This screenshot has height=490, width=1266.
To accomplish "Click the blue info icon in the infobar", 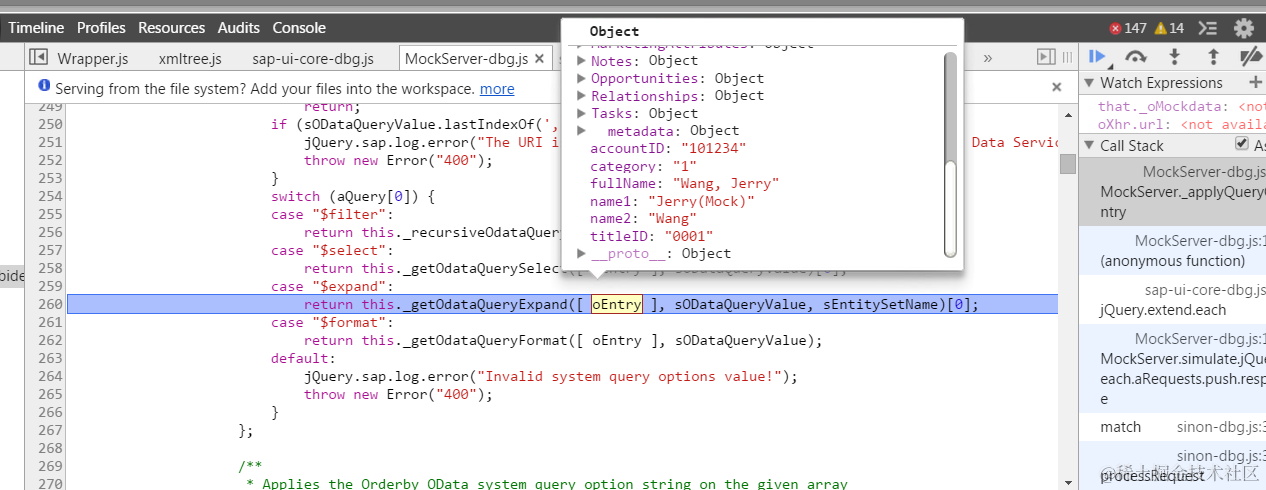I will [x=43, y=88].
